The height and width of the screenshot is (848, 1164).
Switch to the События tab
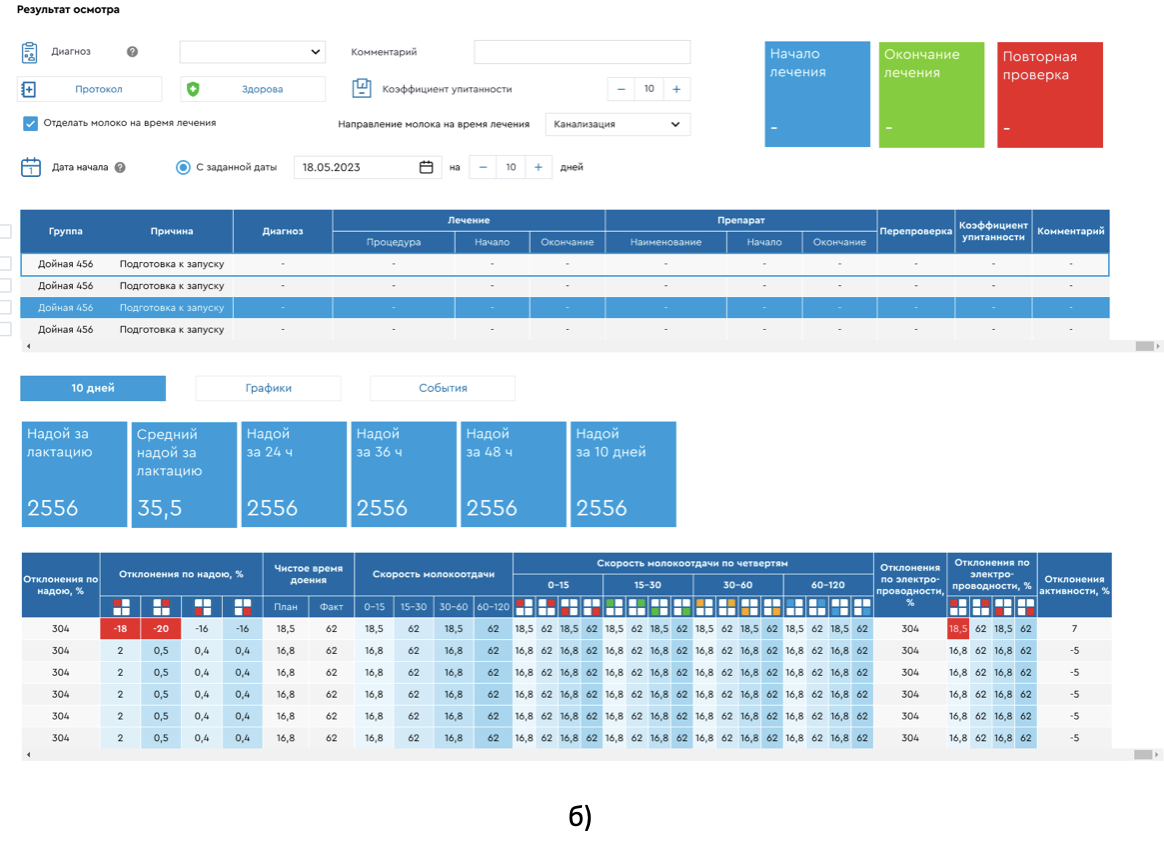tap(442, 388)
